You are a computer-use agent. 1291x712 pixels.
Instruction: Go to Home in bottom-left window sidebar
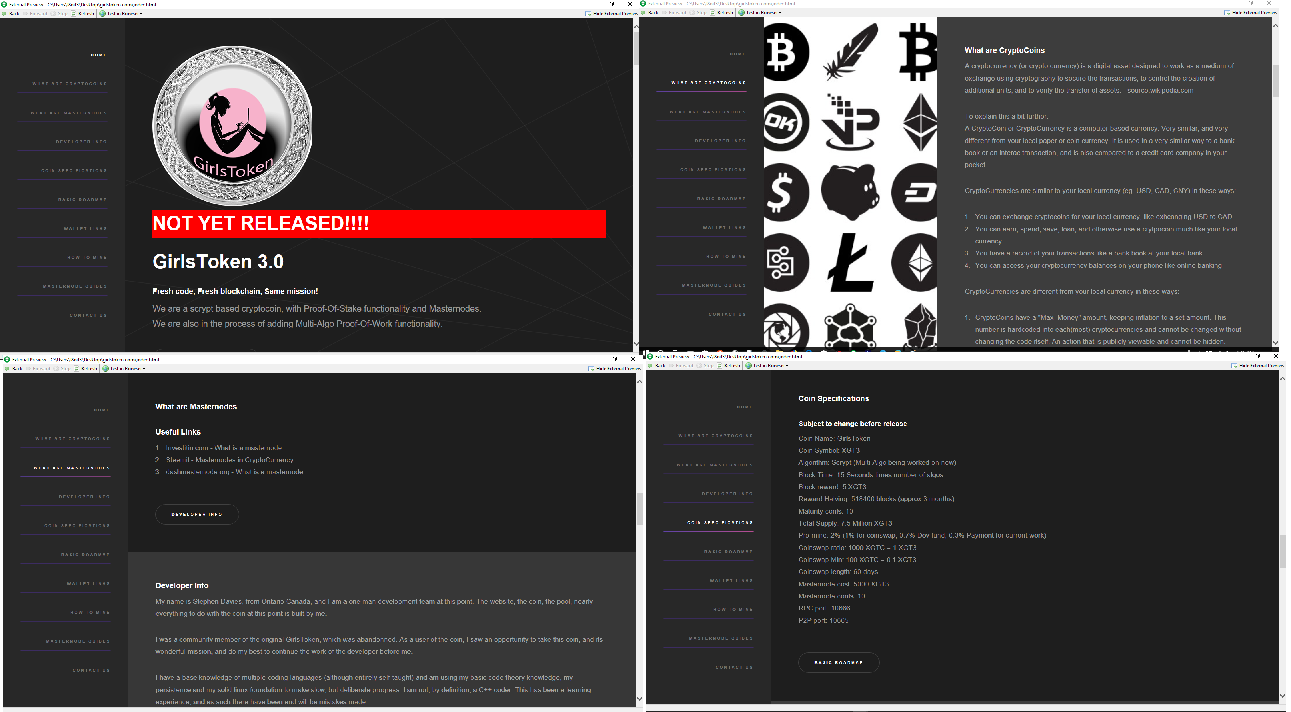[x=101, y=410]
